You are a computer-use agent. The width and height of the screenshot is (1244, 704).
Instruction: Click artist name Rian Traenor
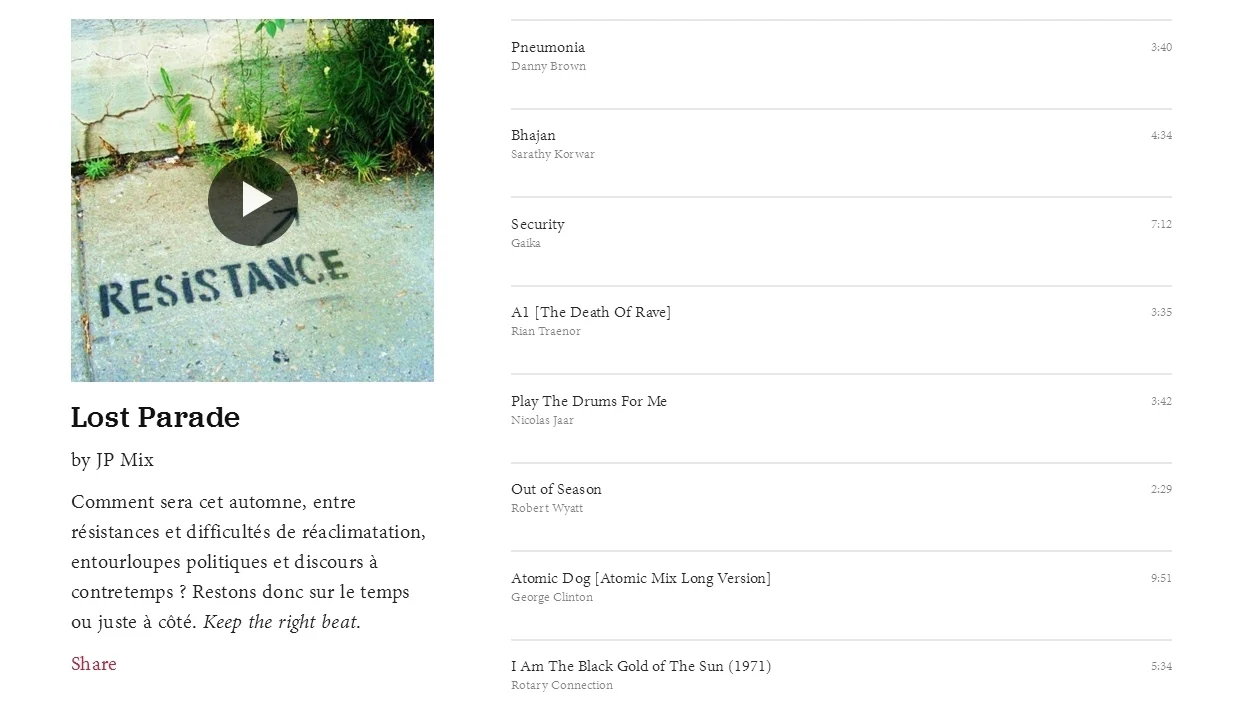[x=546, y=331]
